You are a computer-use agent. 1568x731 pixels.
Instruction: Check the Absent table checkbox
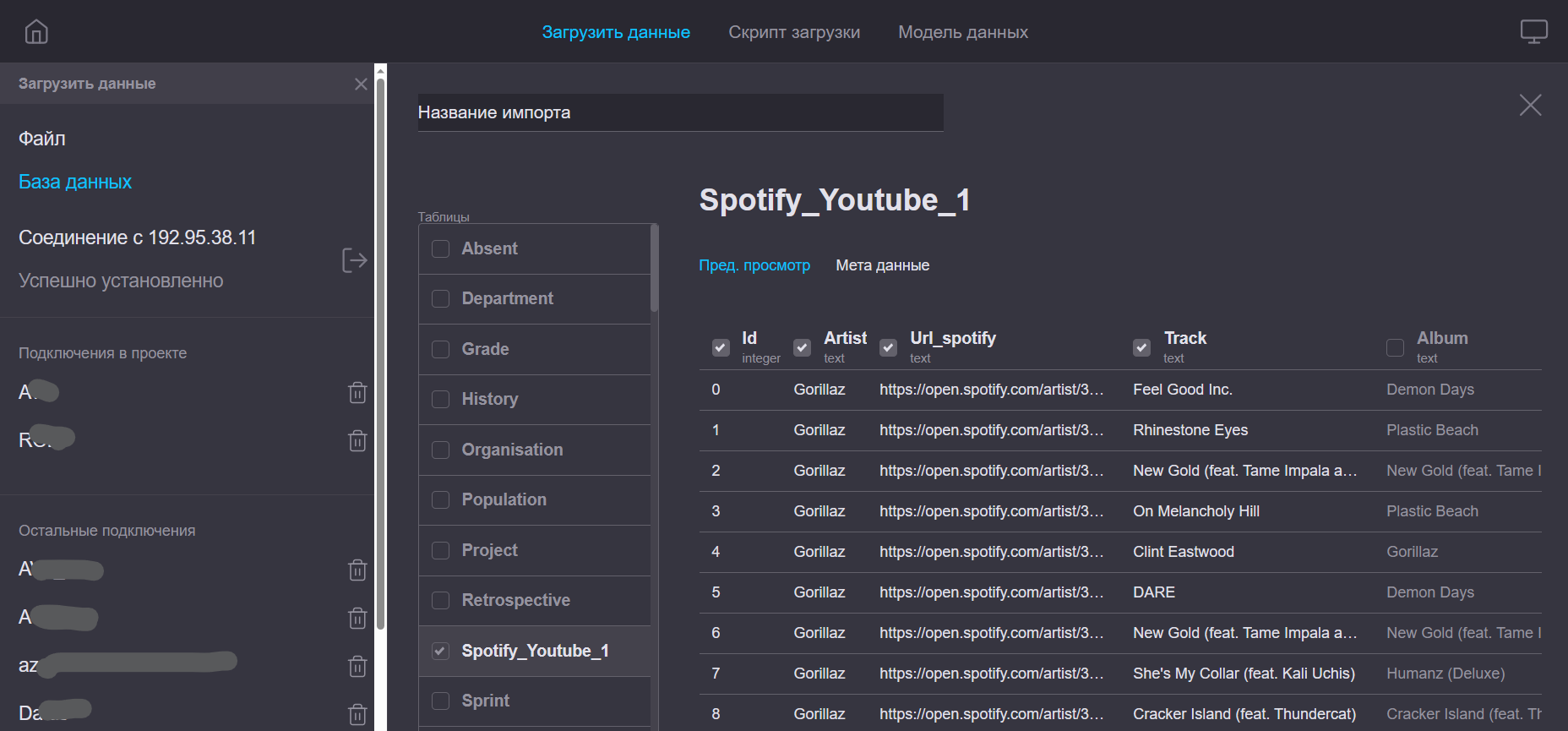(440, 248)
